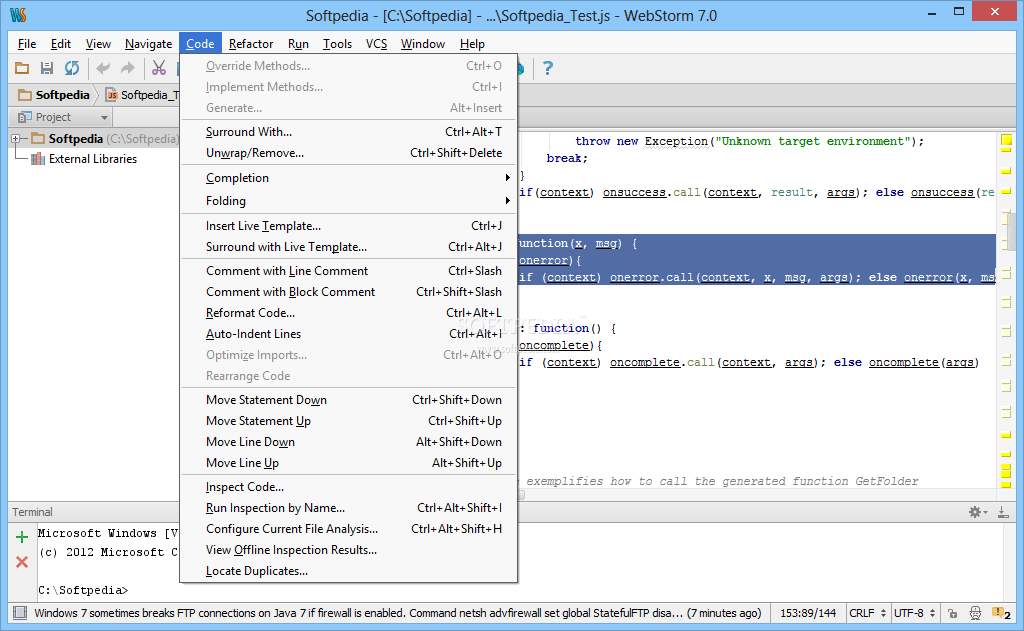This screenshot has height=631, width=1024.
Task: Change line separator CRLF dropdown
Action: pyautogui.click(x=867, y=613)
